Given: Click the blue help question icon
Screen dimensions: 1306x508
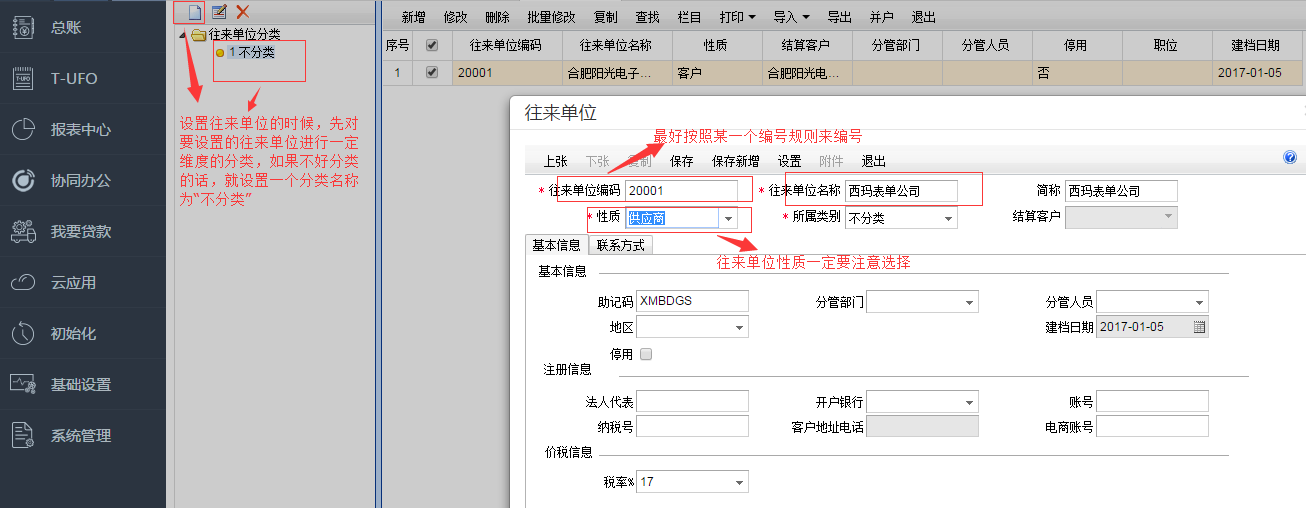Looking at the screenshot, I should pyautogui.click(x=1290, y=158).
